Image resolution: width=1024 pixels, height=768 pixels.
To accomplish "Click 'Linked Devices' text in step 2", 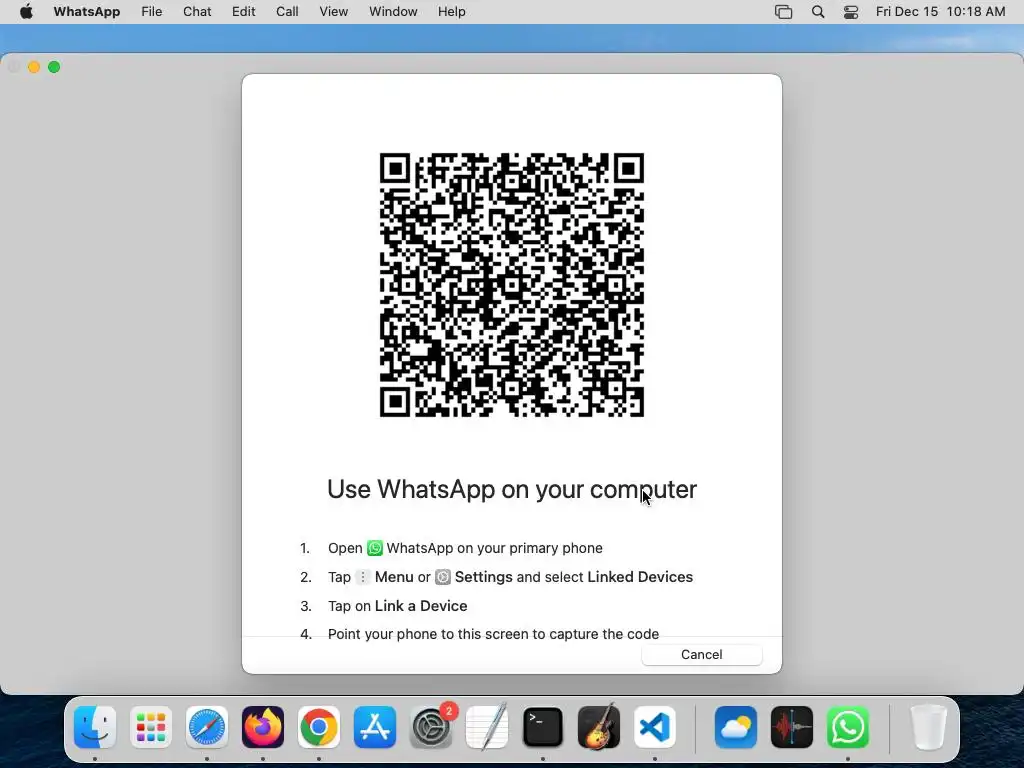I will tap(640, 577).
